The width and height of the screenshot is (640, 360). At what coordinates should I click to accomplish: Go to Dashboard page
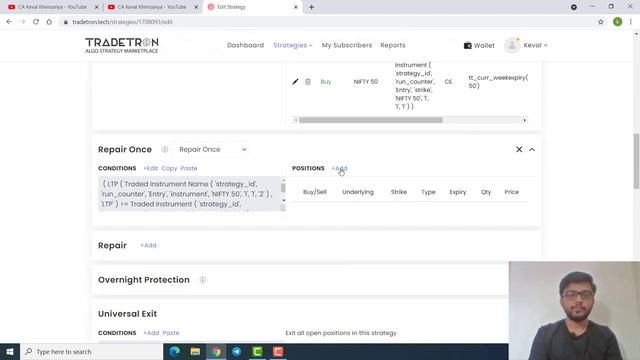(x=245, y=45)
